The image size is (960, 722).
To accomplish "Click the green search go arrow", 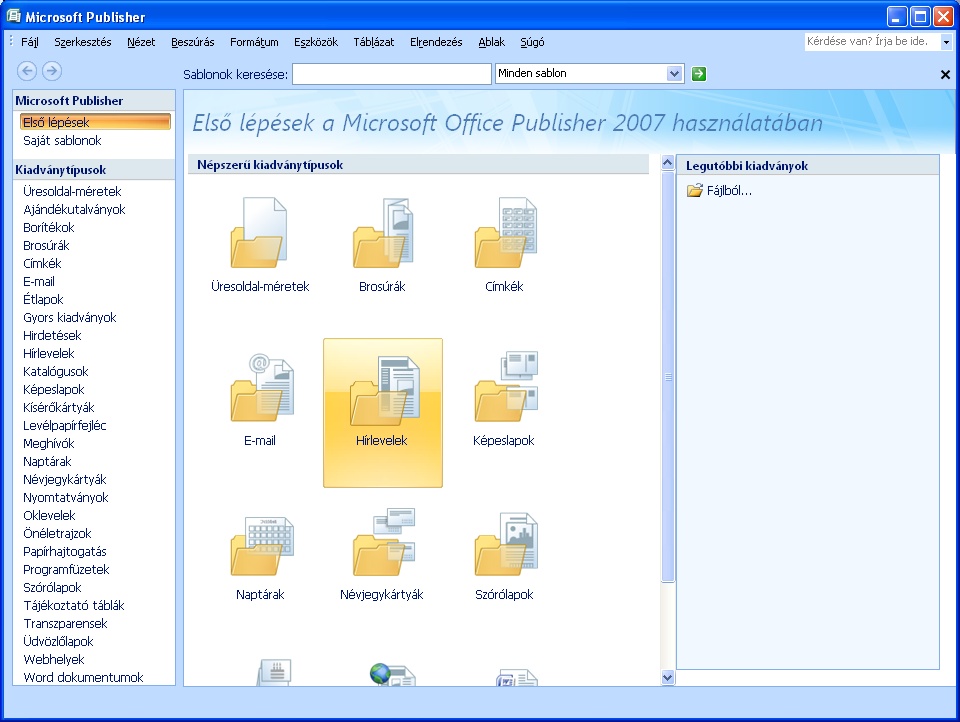I will click(x=699, y=74).
